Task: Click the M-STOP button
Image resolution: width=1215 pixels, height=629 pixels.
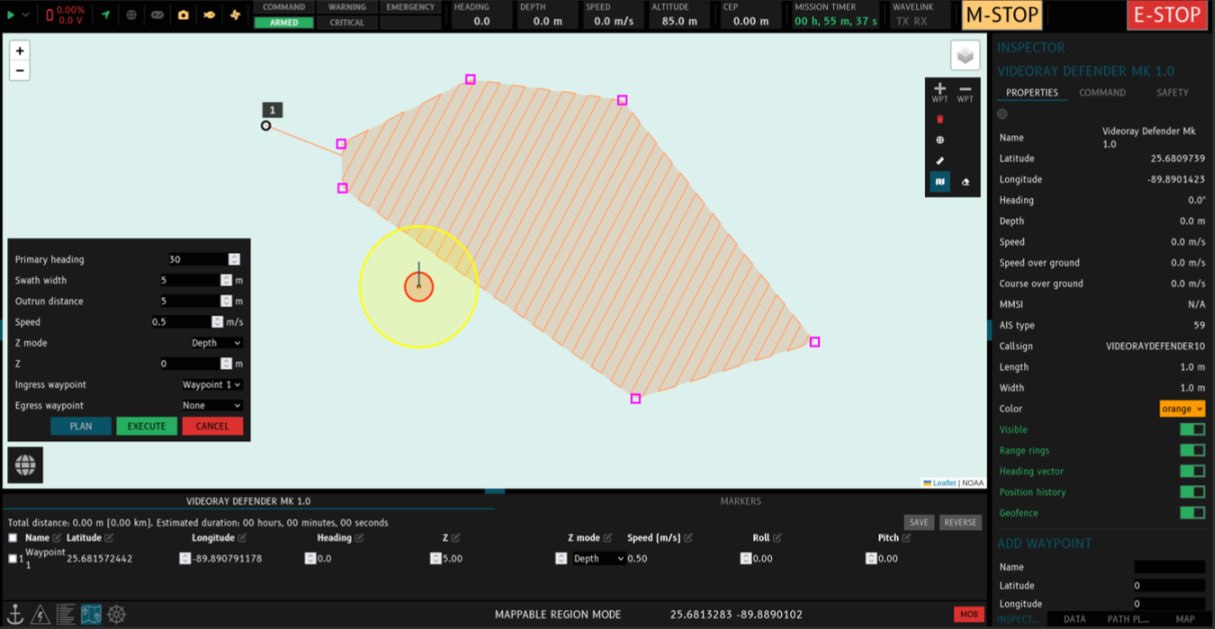Action: pyautogui.click(x=1001, y=15)
